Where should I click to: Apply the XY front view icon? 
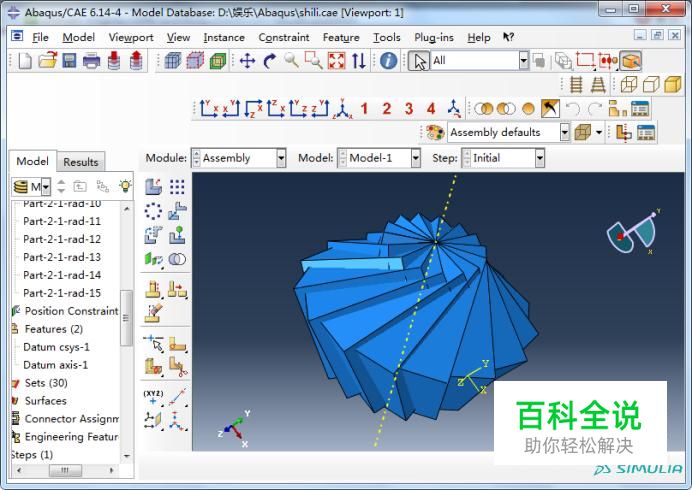click(x=209, y=109)
